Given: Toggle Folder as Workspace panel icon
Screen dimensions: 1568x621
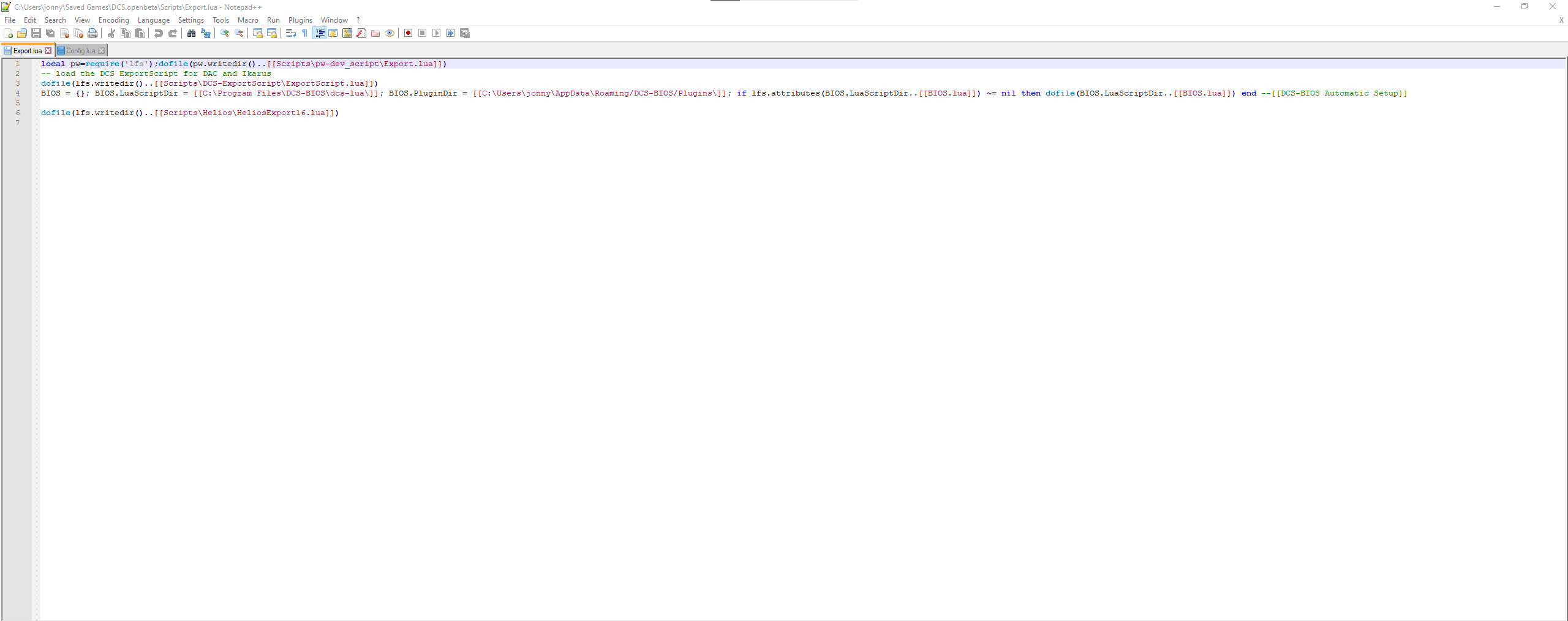Looking at the screenshot, I should click(x=375, y=33).
